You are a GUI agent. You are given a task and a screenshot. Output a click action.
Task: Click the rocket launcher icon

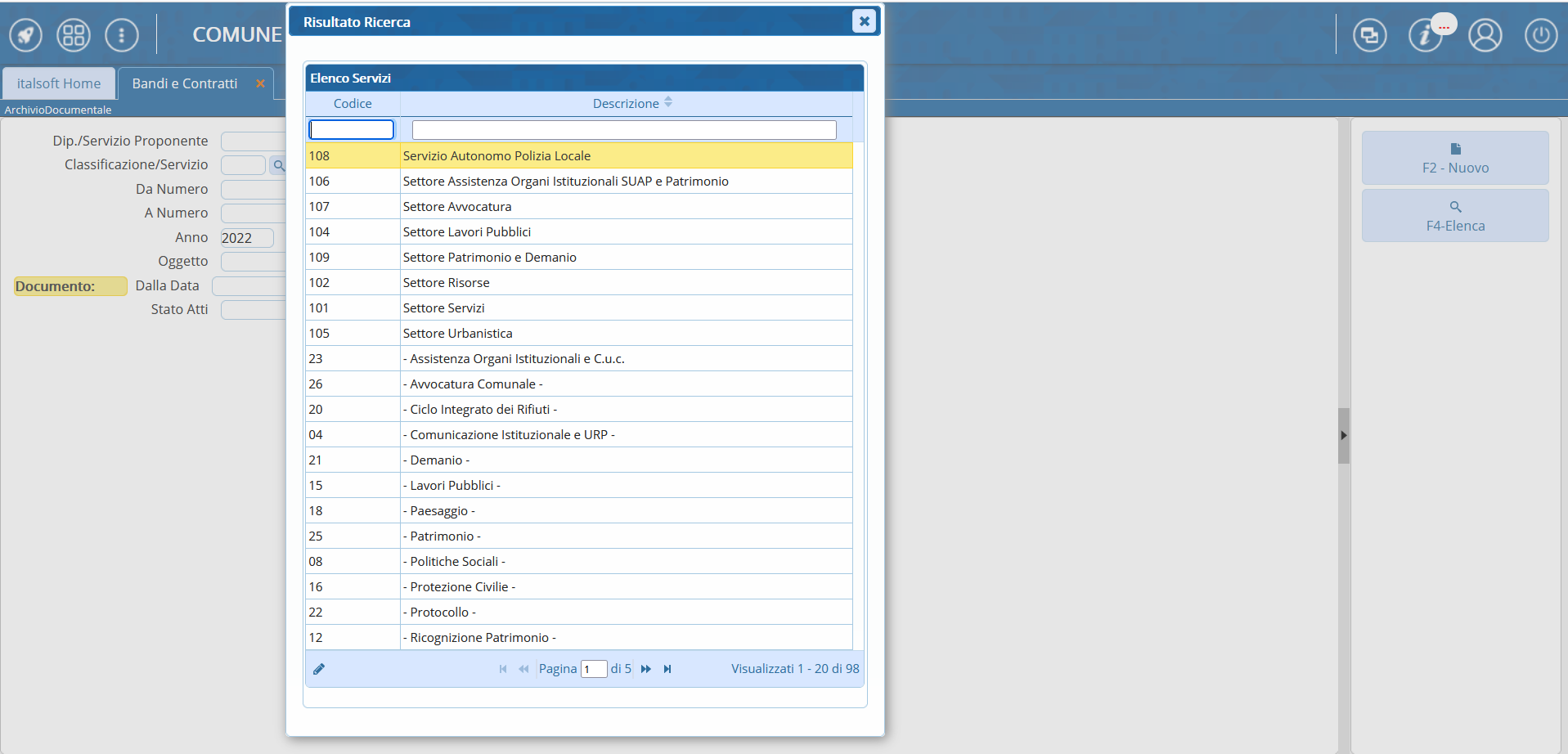pos(25,35)
